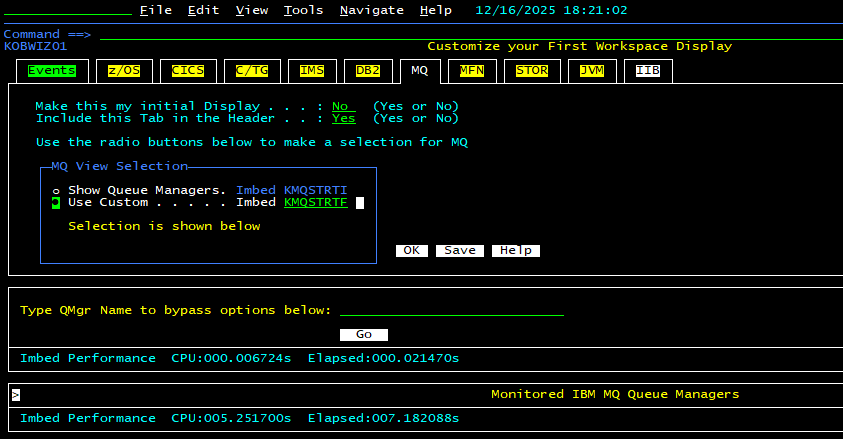Viewport: 843px width, 439px height.
Task: Expand the Monitored IBM MQ Queue Managers section
Action: coord(16,395)
